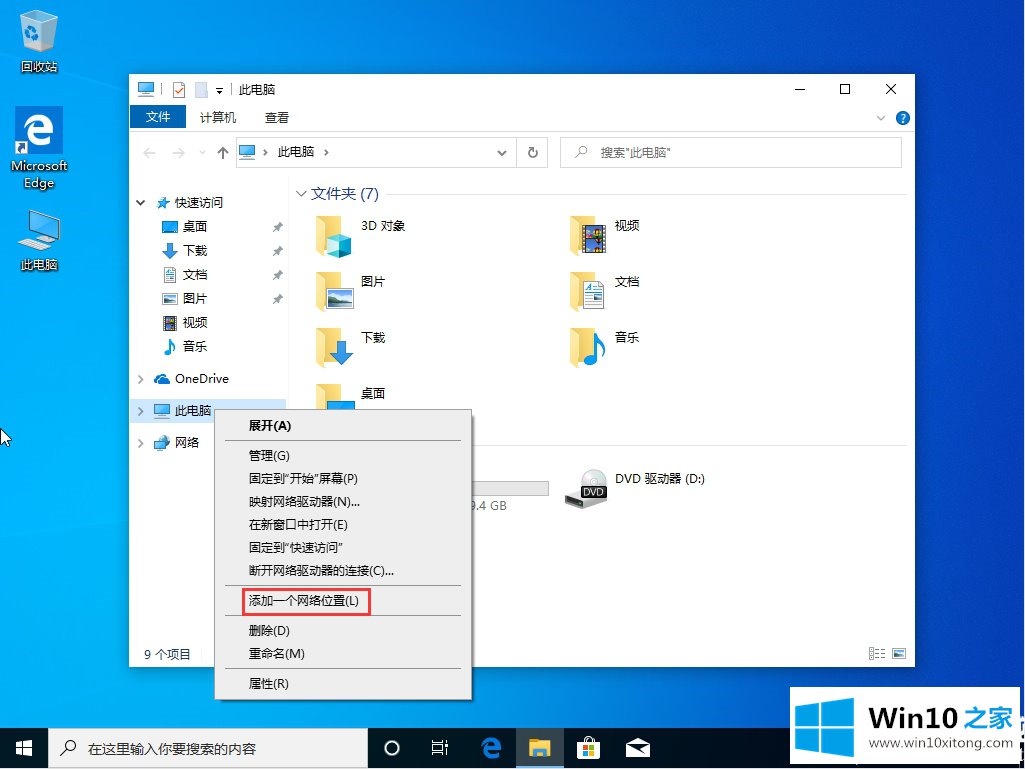Collapse the 文件夹 (7) group

(x=301, y=194)
